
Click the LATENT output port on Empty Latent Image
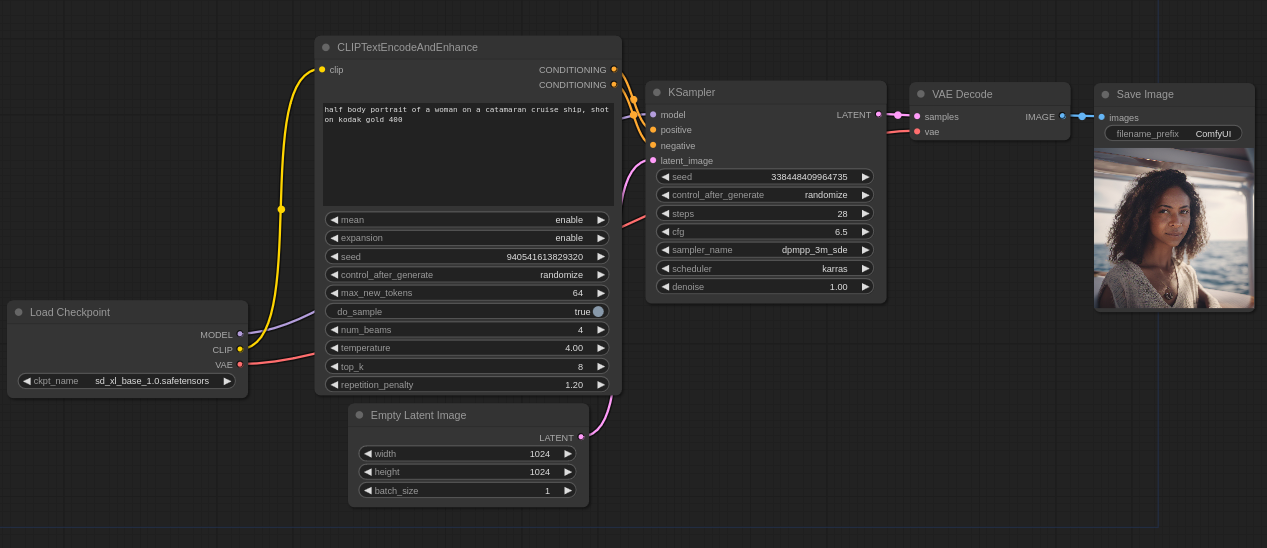pyautogui.click(x=581, y=437)
